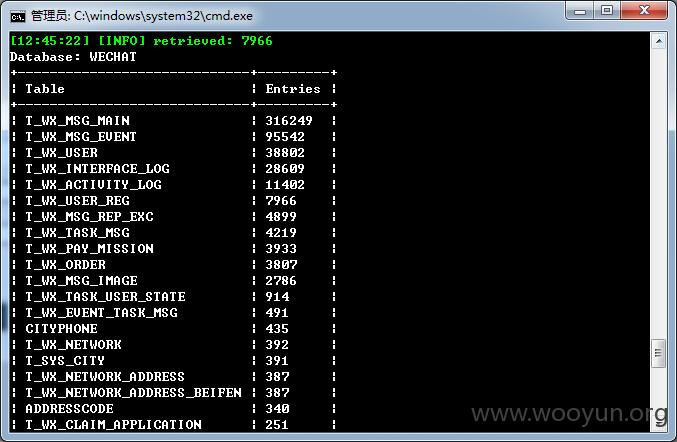Click the entries value 38802

pyautogui.click(x=285, y=153)
